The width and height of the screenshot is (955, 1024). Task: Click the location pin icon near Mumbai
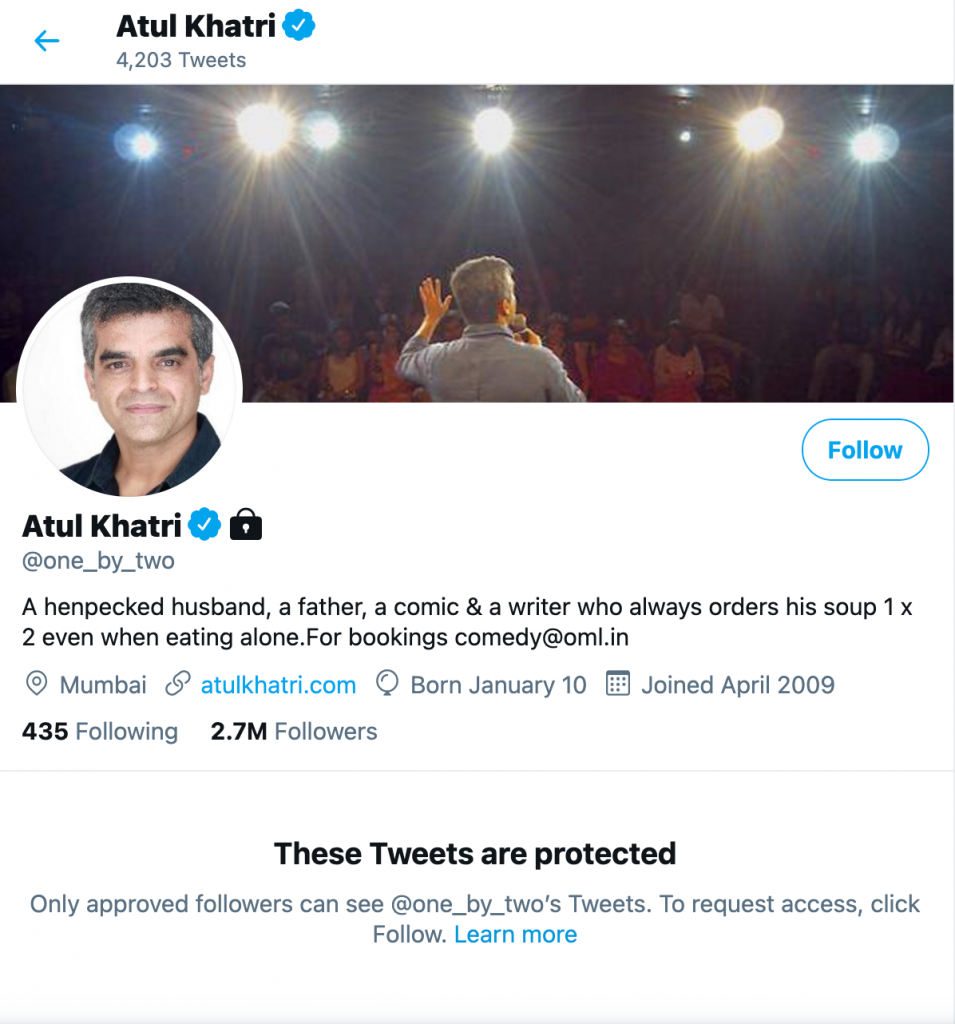click(36, 685)
